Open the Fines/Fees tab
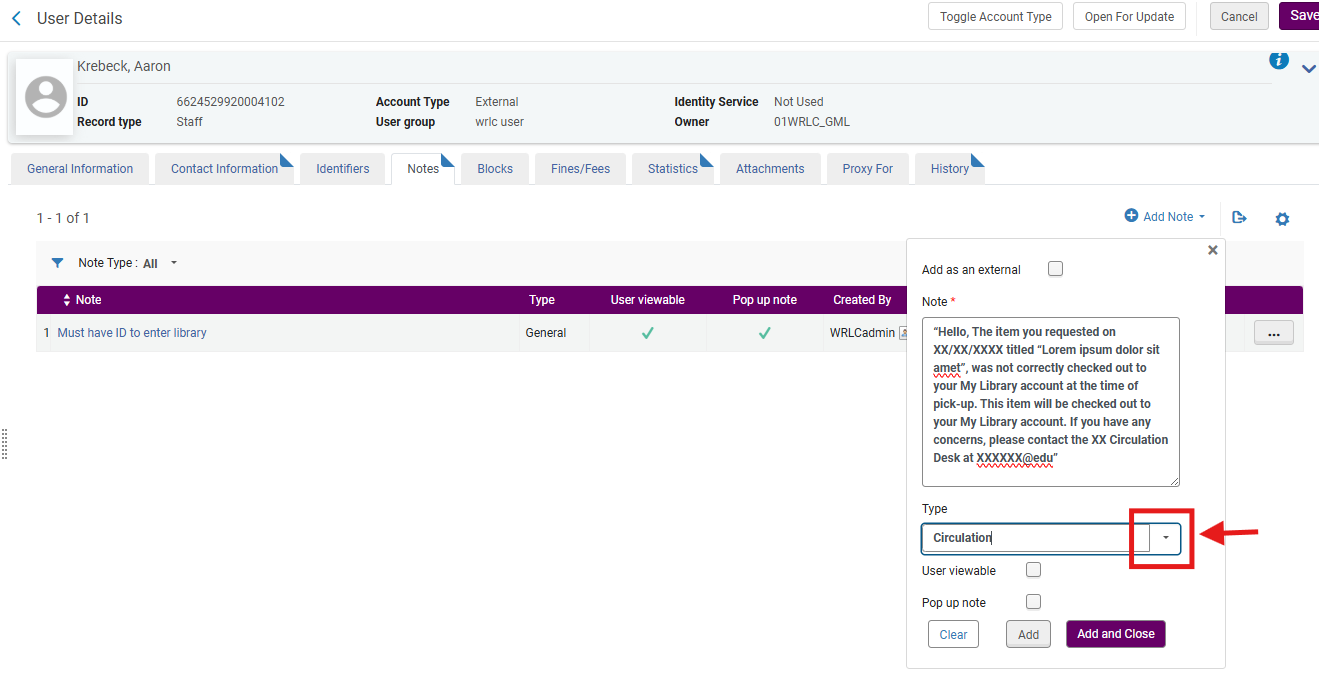1319x693 pixels. click(x=580, y=169)
